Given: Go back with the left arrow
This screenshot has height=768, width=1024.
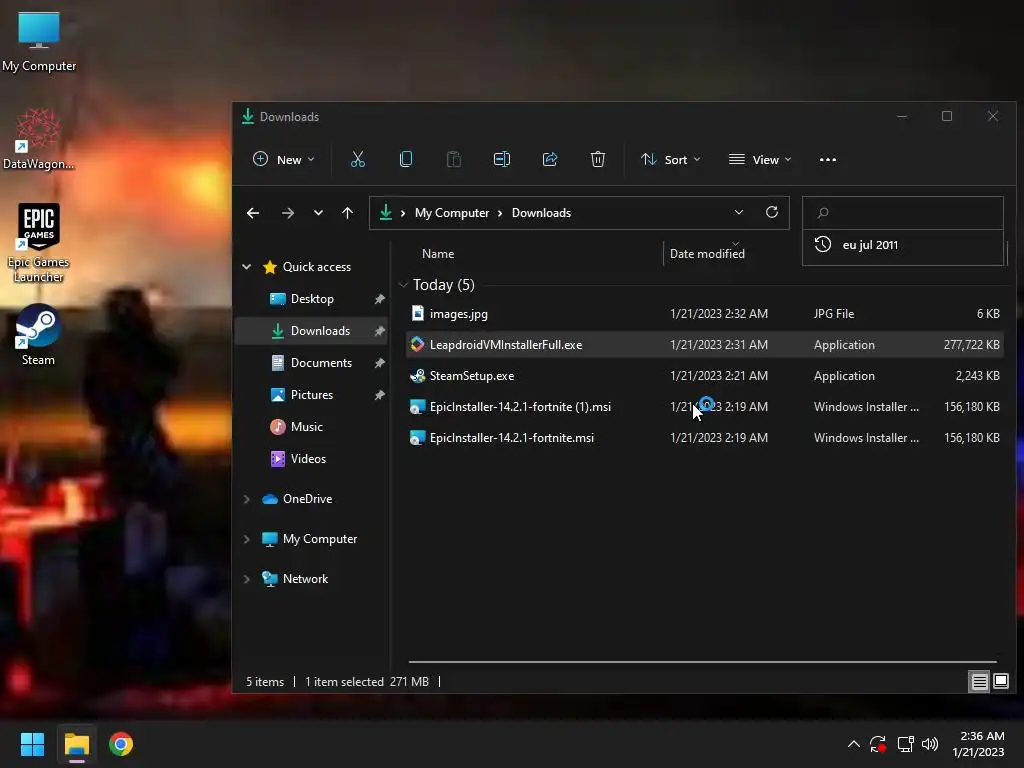Looking at the screenshot, I should click(253, 213).
